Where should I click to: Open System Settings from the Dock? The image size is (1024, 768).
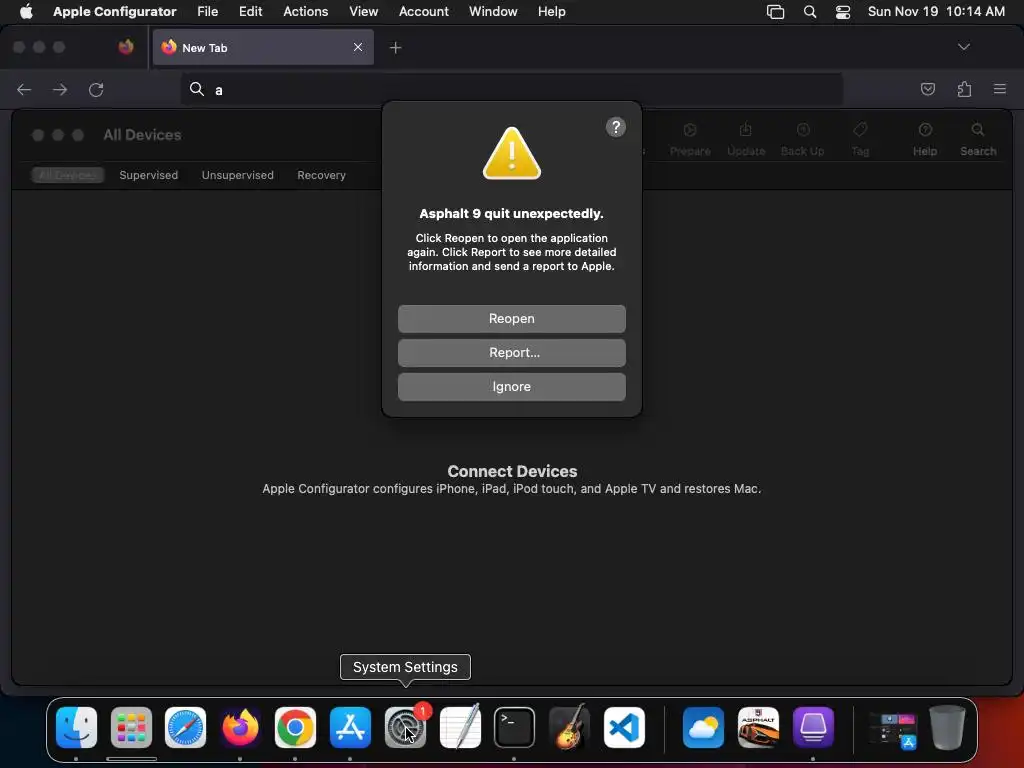(x=405, y=727)
